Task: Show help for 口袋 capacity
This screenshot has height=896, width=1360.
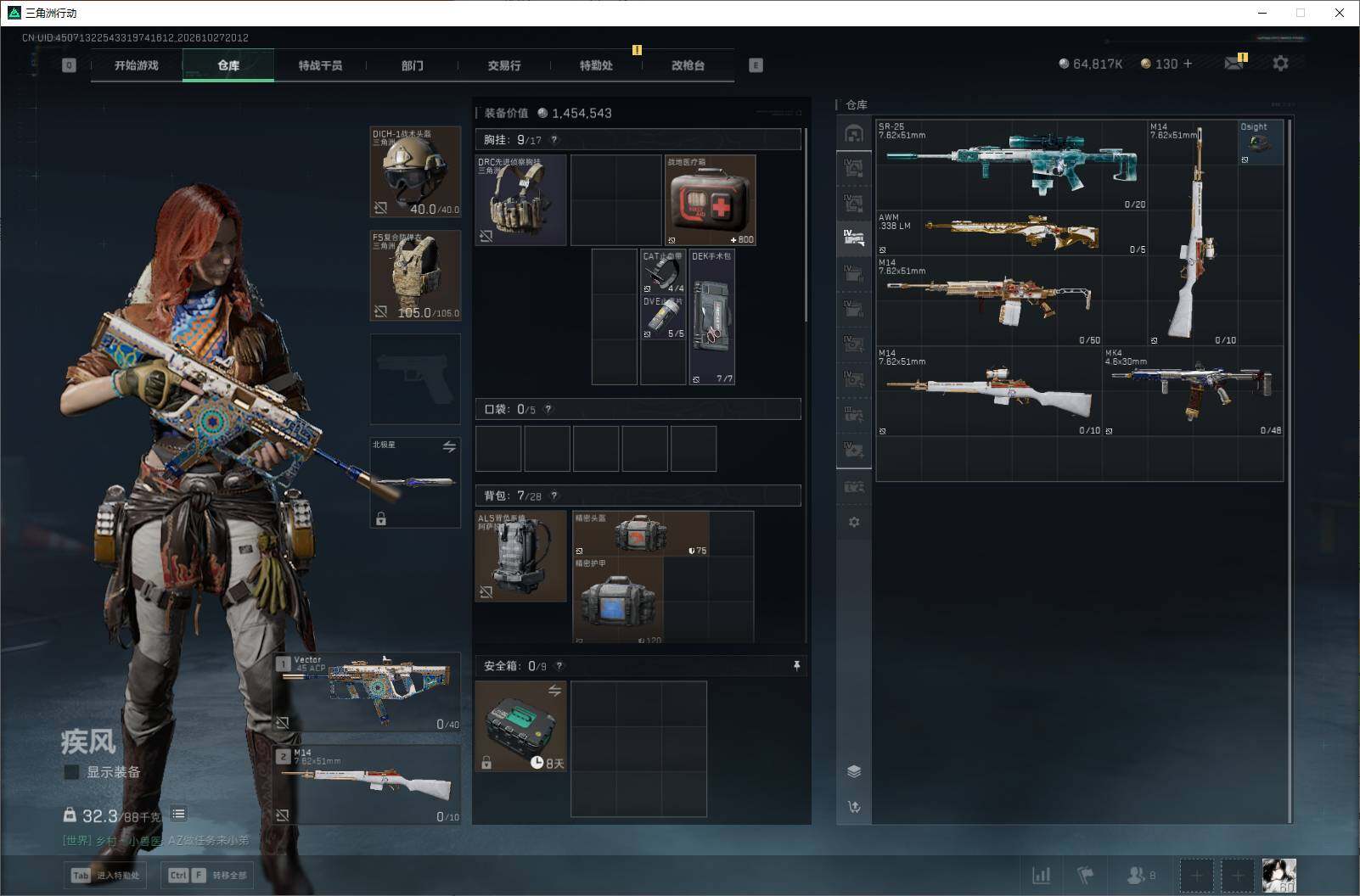Action: (548, 409)
